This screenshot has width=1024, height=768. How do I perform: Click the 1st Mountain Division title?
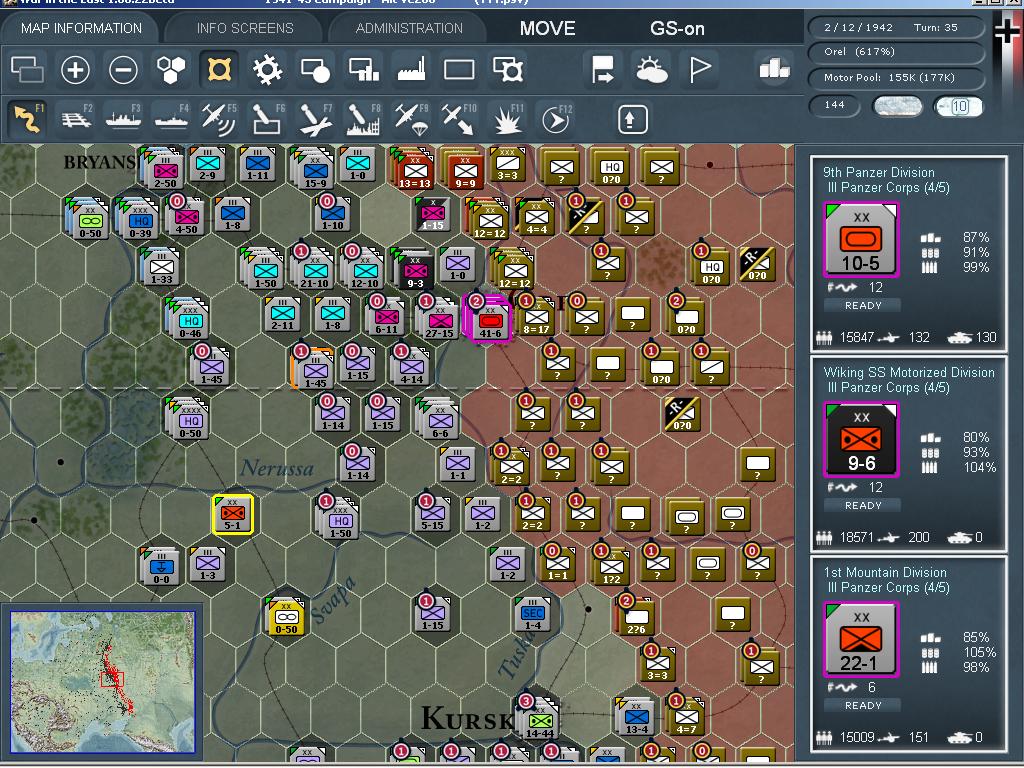point(885,572)
